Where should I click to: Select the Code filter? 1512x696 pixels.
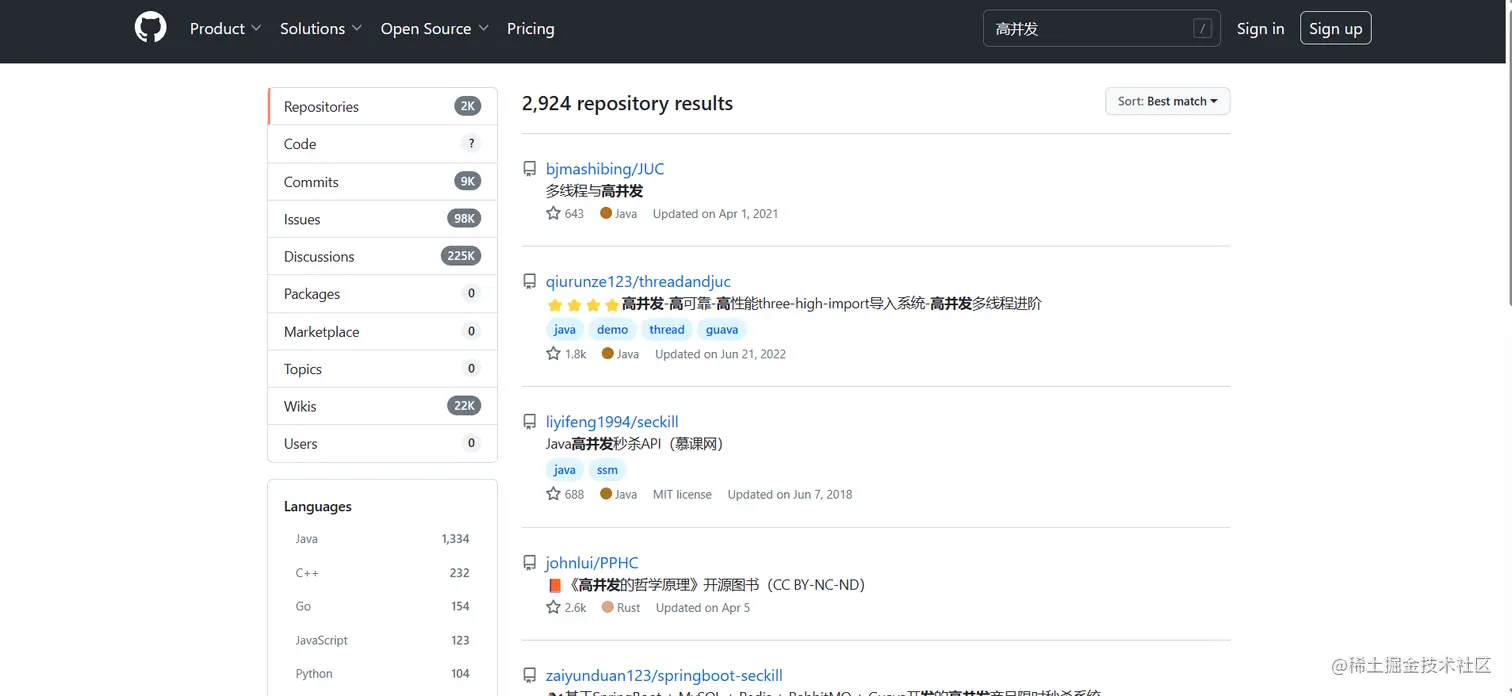click(x=383, y=144)
